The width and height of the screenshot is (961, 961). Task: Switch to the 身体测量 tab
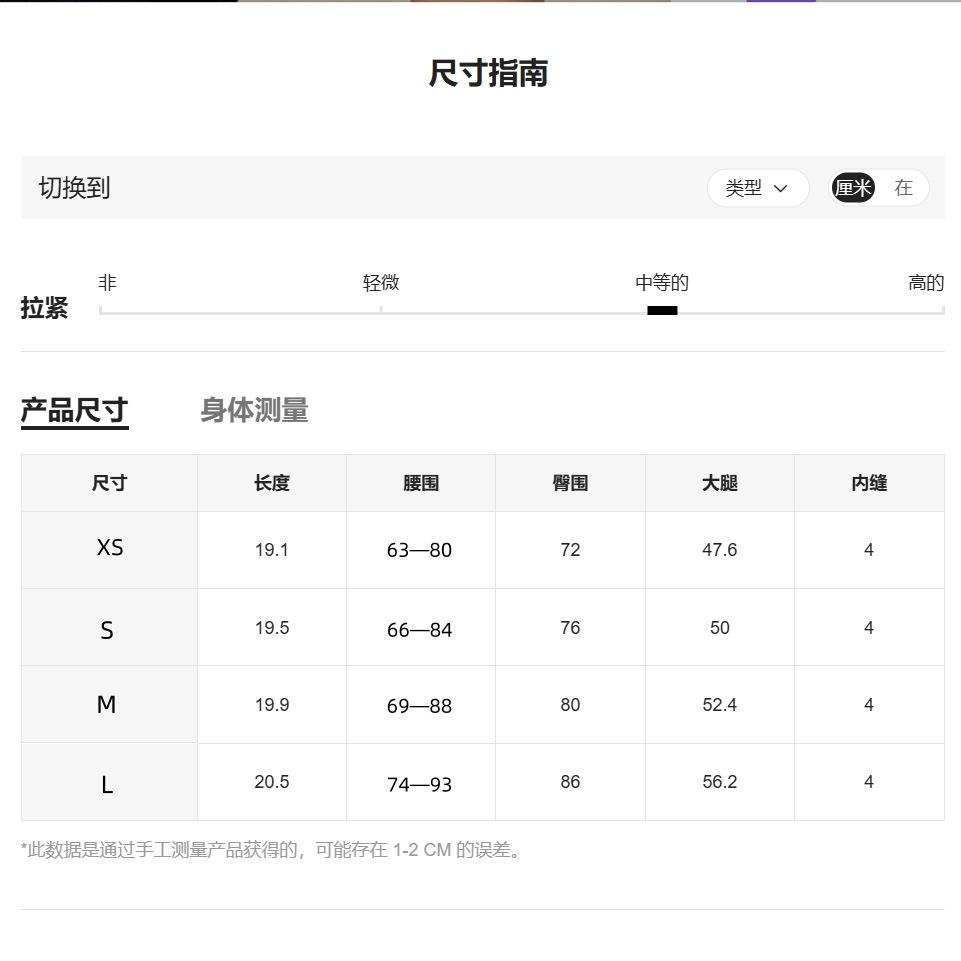tap(254, 410)
